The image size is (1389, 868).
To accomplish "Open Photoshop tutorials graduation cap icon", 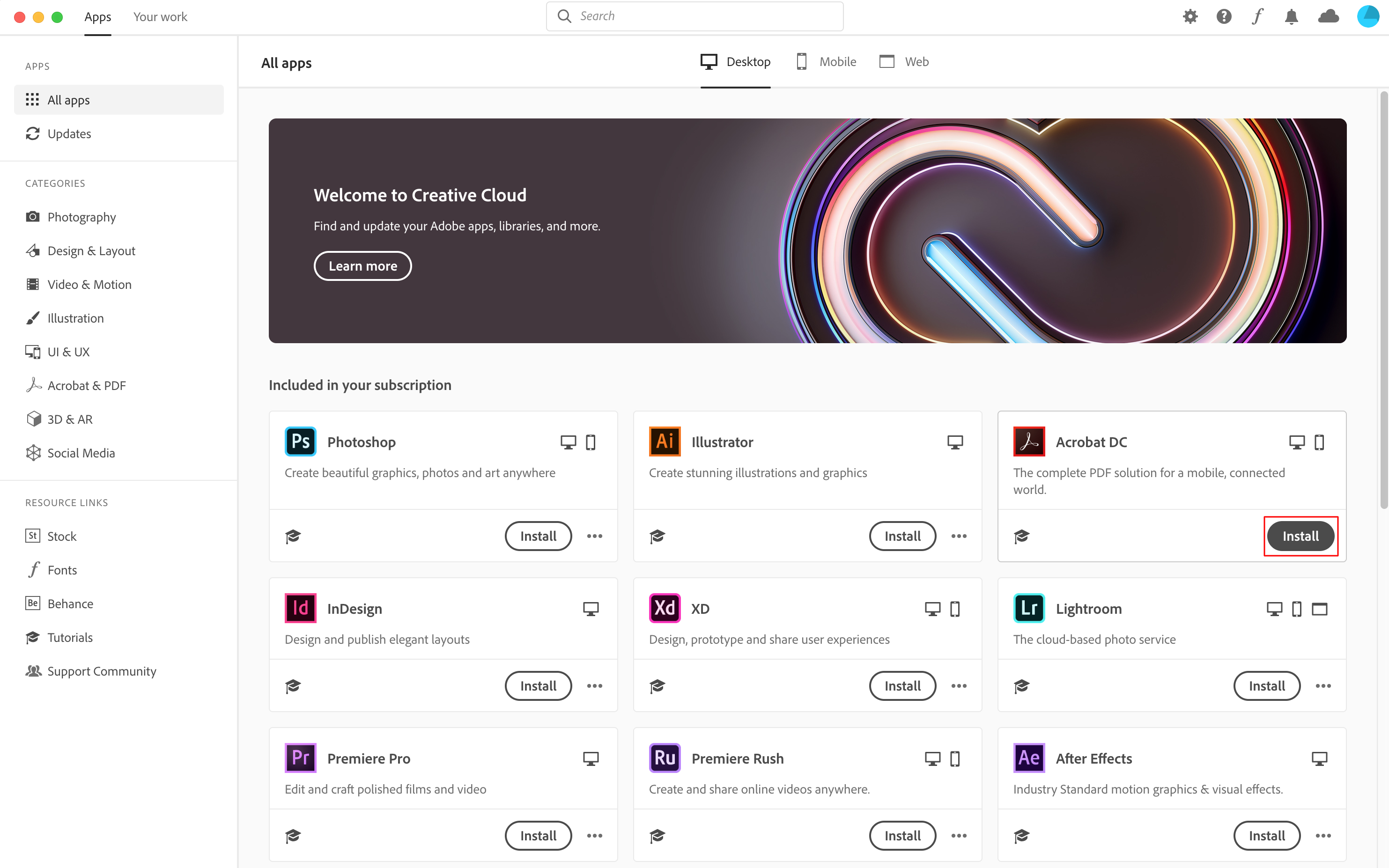I will click(293, 536).
